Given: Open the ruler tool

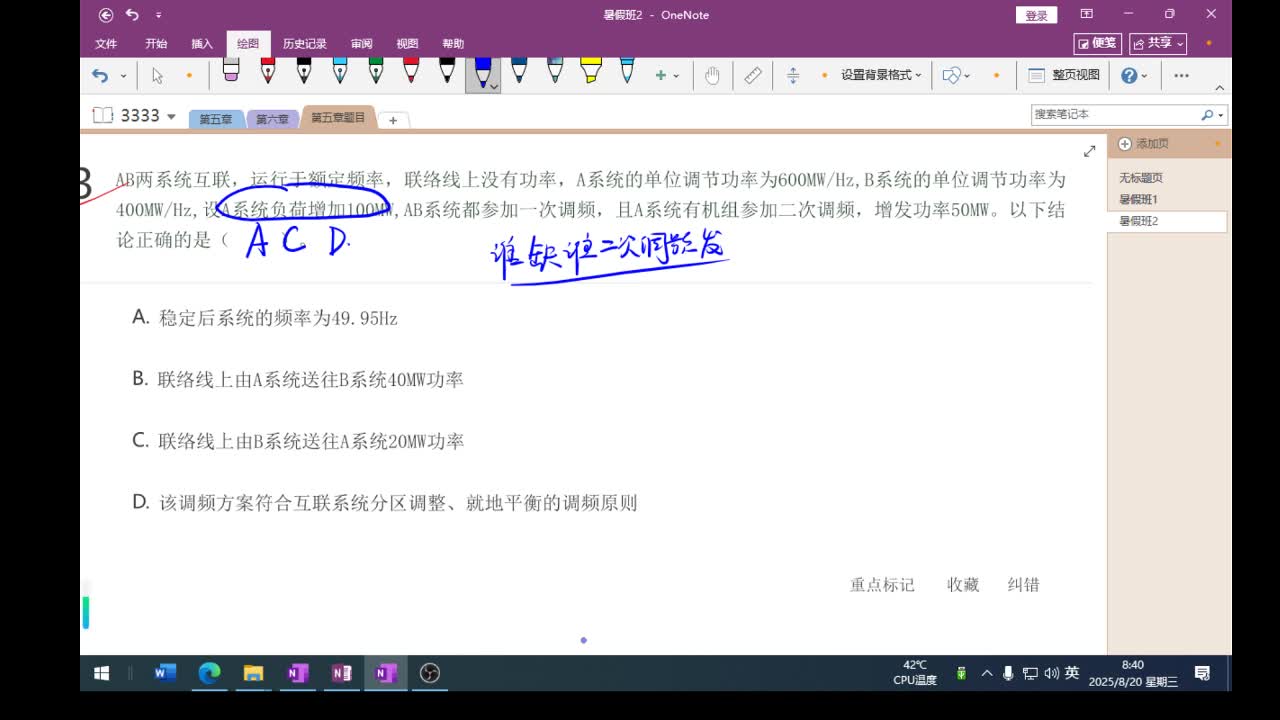Looking at the screenshot, I should [753, 75].
